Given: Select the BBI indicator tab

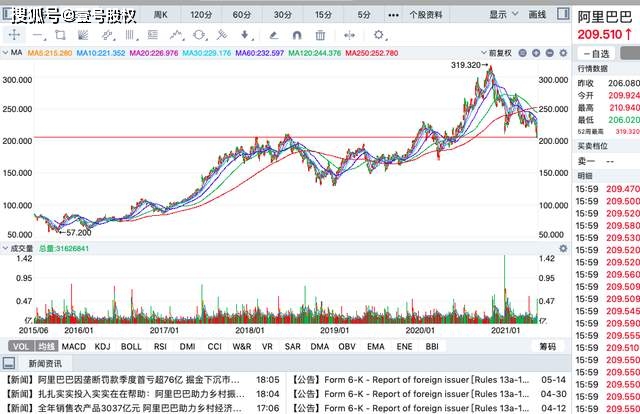Looking at the screenshot, I should coord(432,347).
